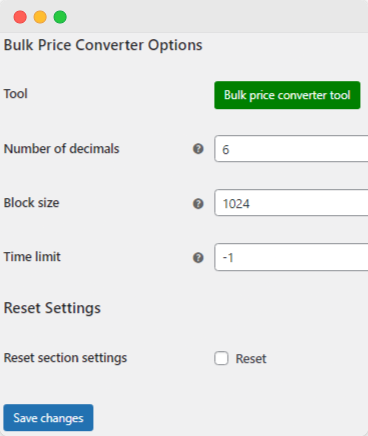The image size is (368, 436).
Task: Focus the Number of decimals field
Action: click(x=291, y=149)
